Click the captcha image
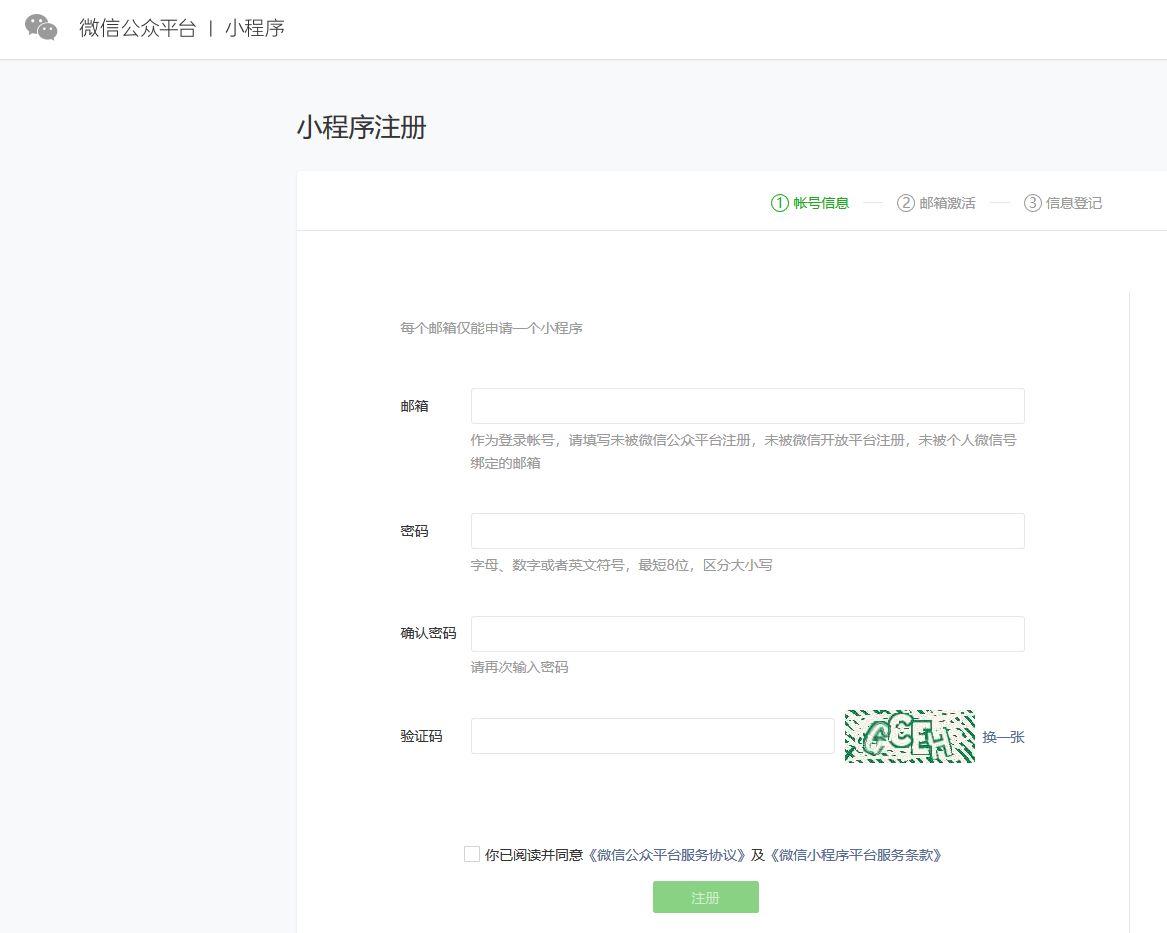This screenshot has width=1167, height=933. tap(909, 736)
